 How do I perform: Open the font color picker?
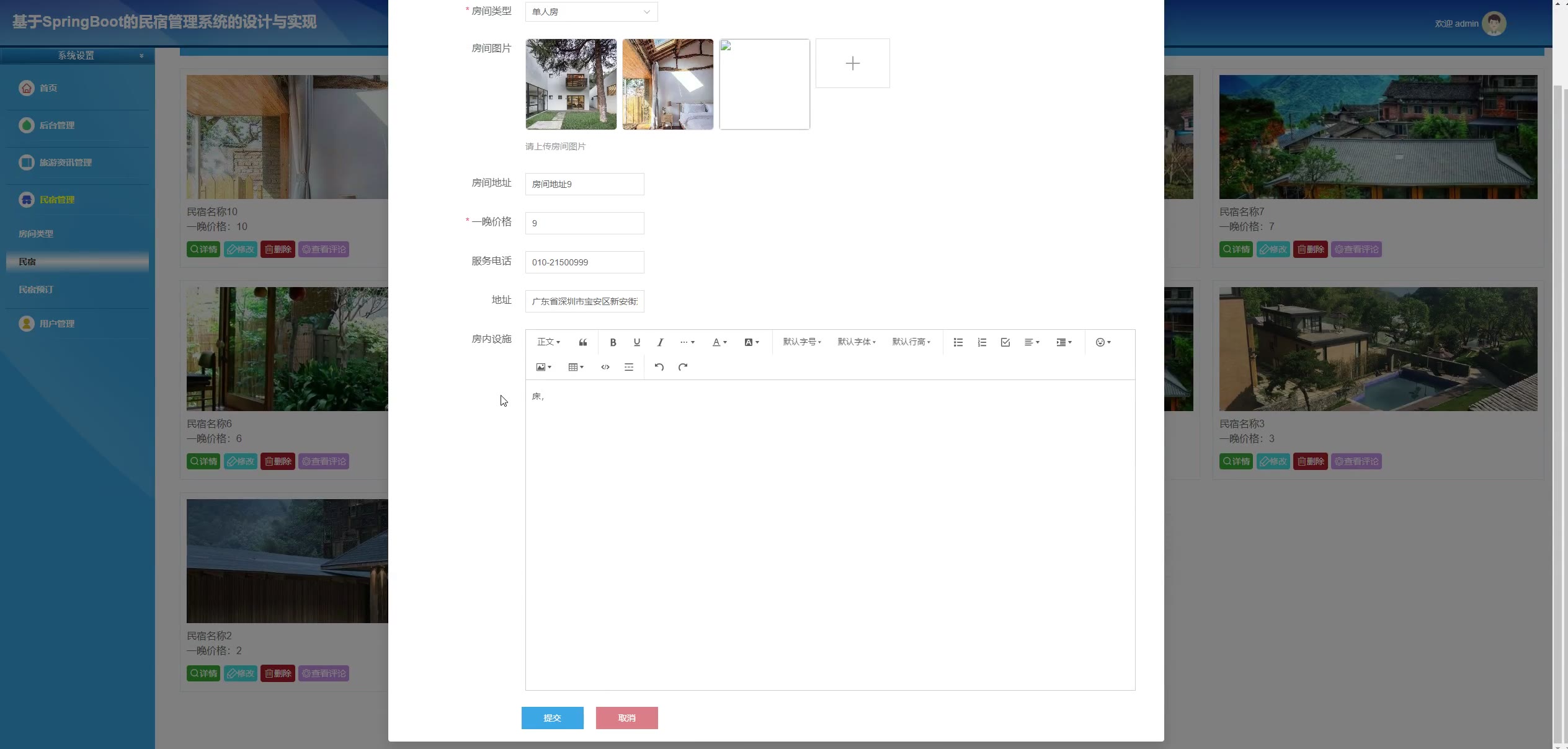coord(719,342)
